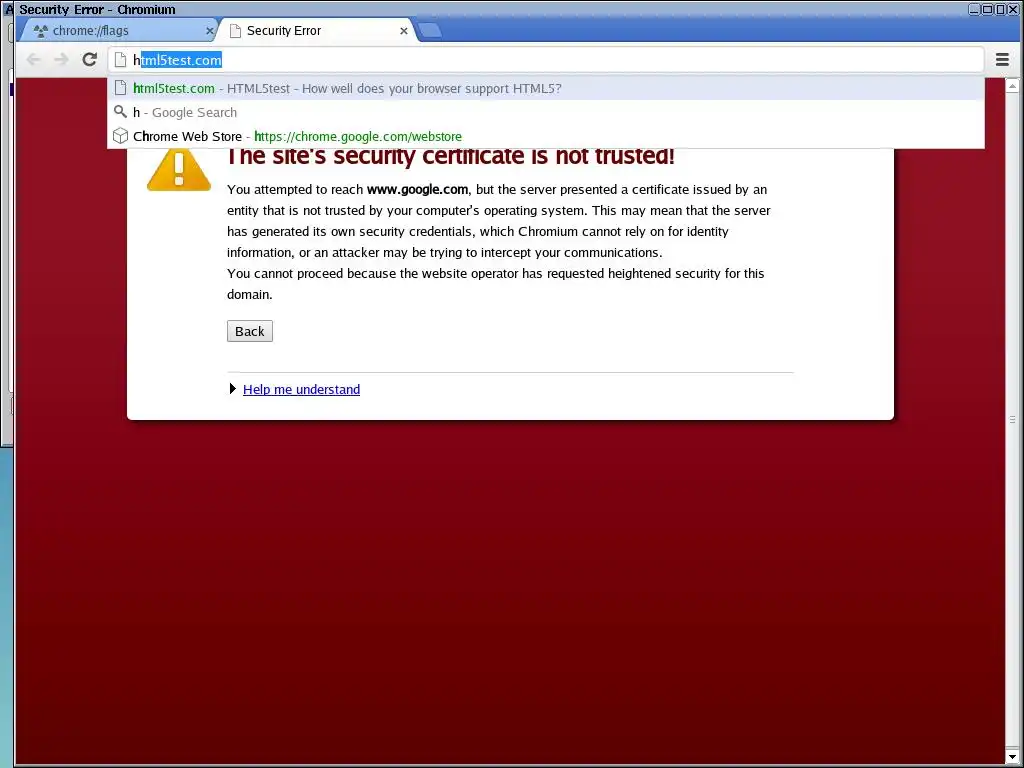The height and width of the screenshot is (768, 1024).
Task: Select the 'h - Google Search' suggestion
Action: 546,112
